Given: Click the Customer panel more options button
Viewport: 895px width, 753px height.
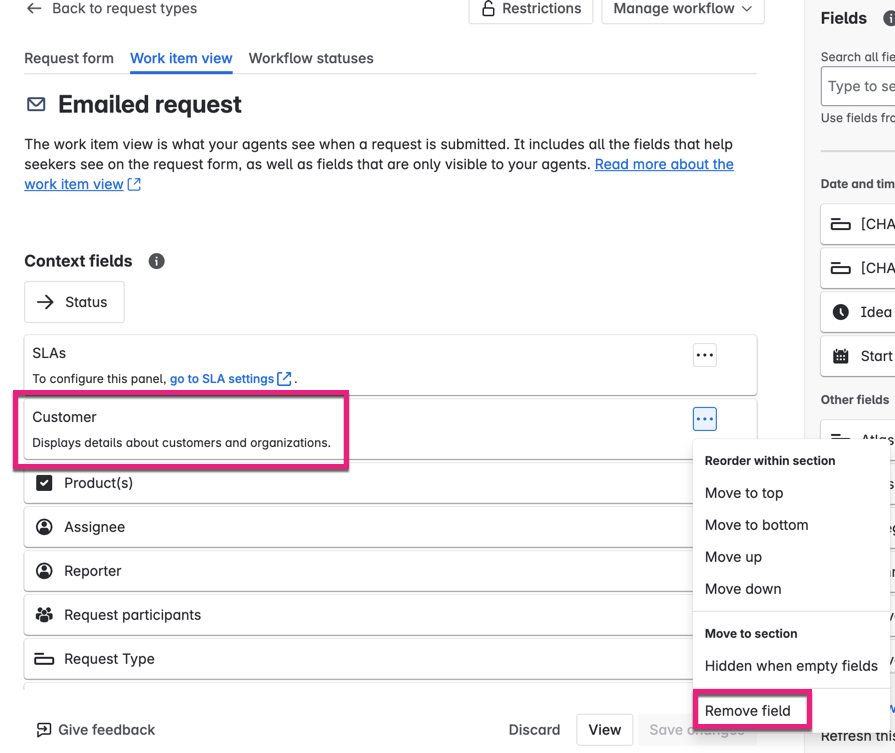Looking at the screenshot, I should [704, 419].
